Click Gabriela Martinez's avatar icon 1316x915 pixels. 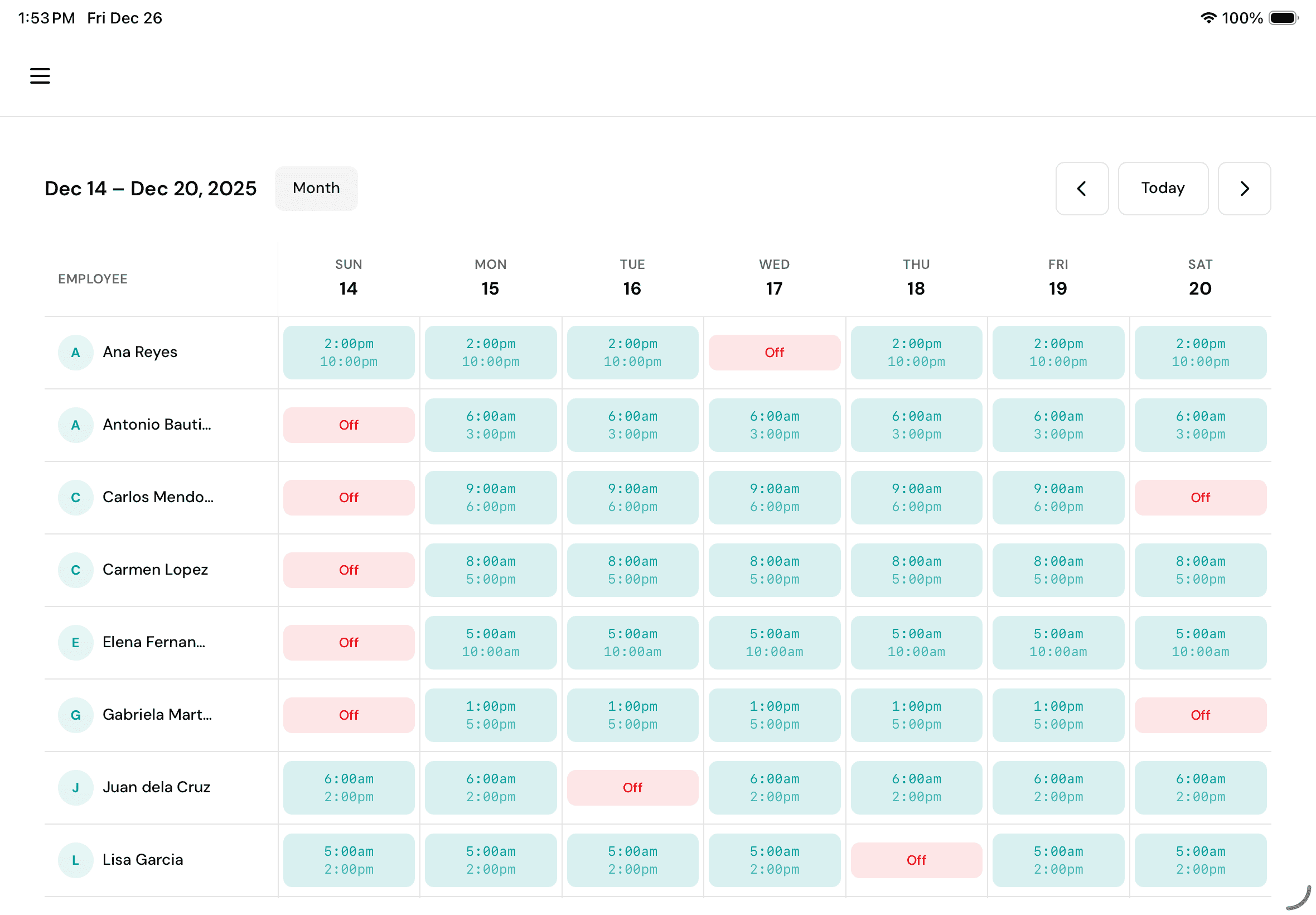tap(75, 715)
